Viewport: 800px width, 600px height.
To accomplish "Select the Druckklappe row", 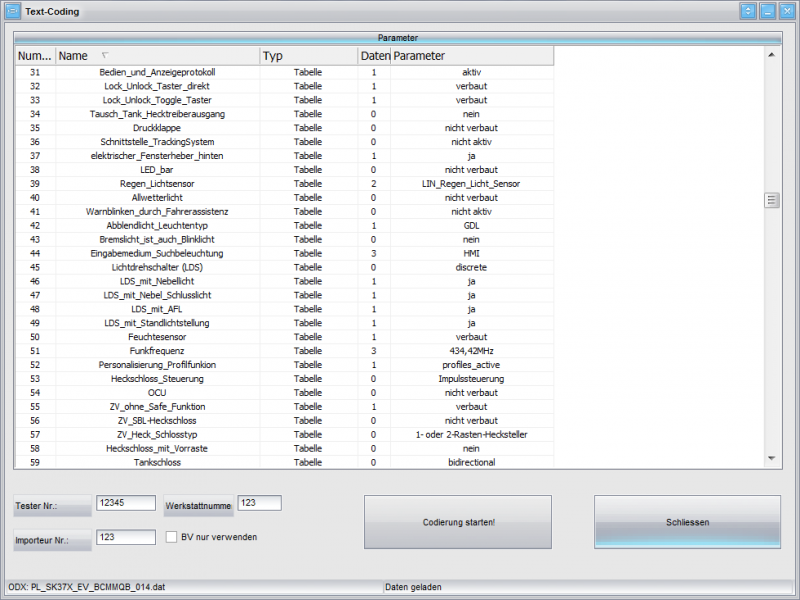I will pos(285,128).
